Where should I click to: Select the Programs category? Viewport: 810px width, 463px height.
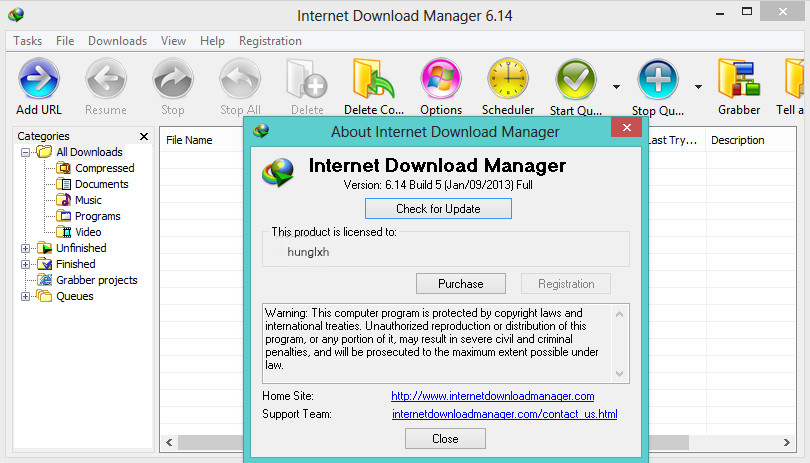(x=88, y=216)
